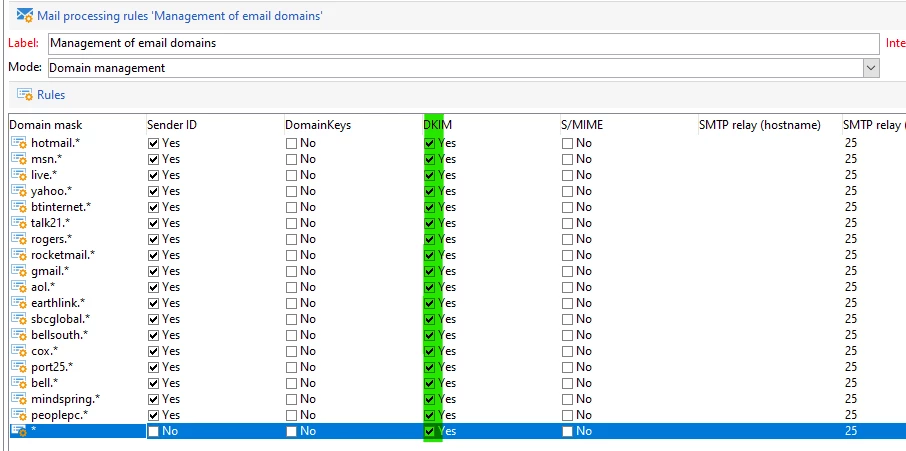The width and height of the screenshot is (906, 451).
Task: Enable DomainKeys for bell.*
Action: (291, 383)
